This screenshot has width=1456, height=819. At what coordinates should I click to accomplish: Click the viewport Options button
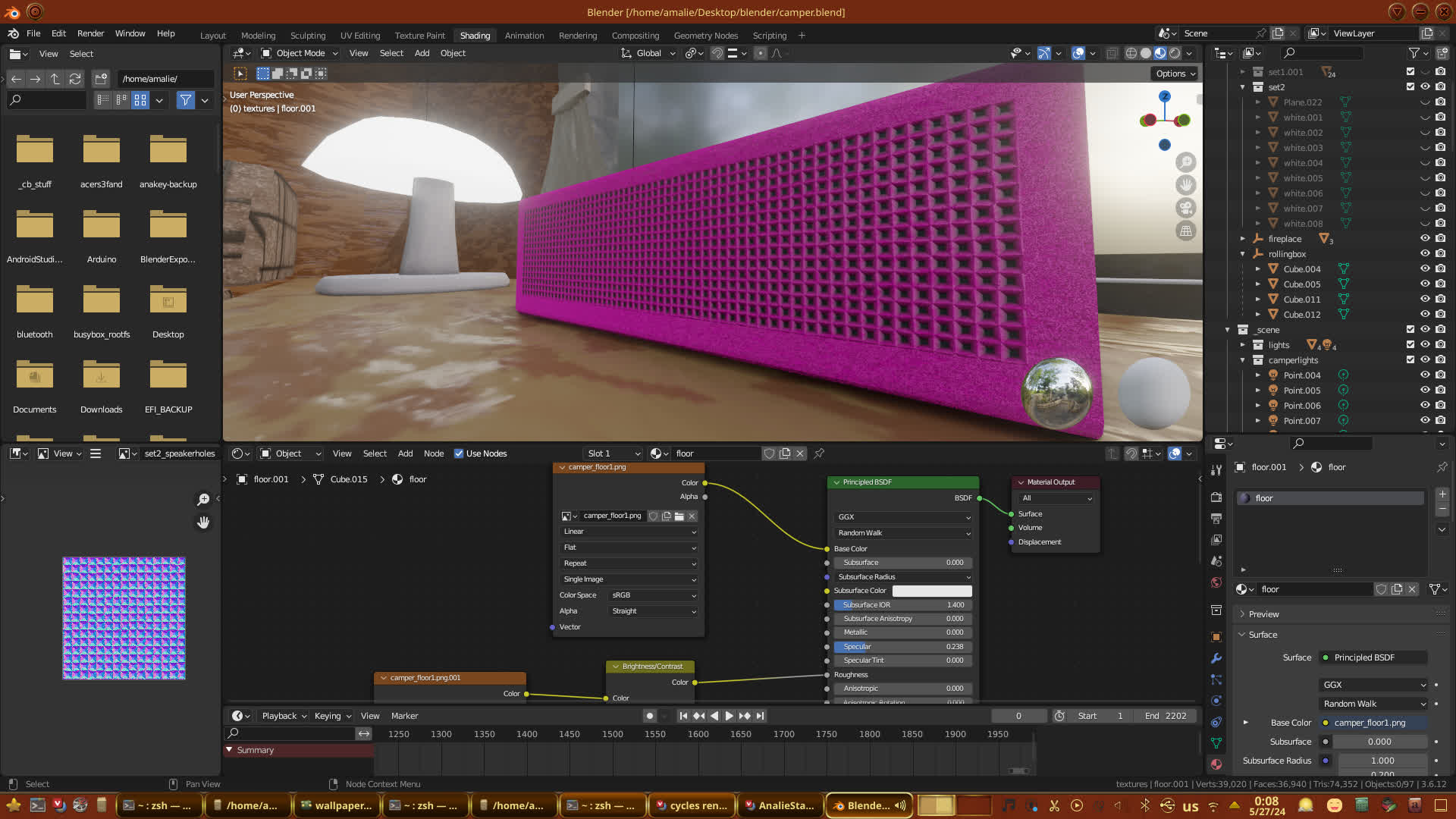click(x=1175, y=74)
